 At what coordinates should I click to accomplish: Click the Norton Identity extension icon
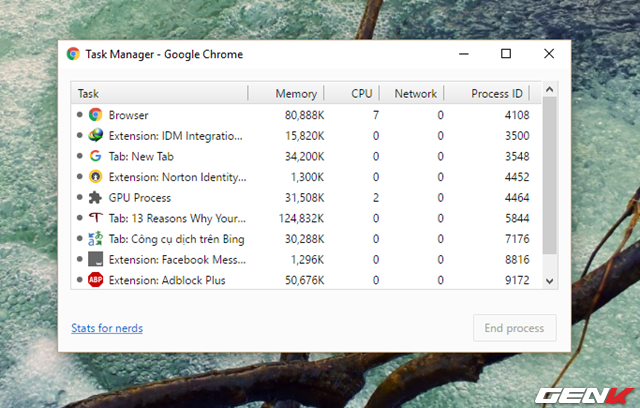coord(96,177)
